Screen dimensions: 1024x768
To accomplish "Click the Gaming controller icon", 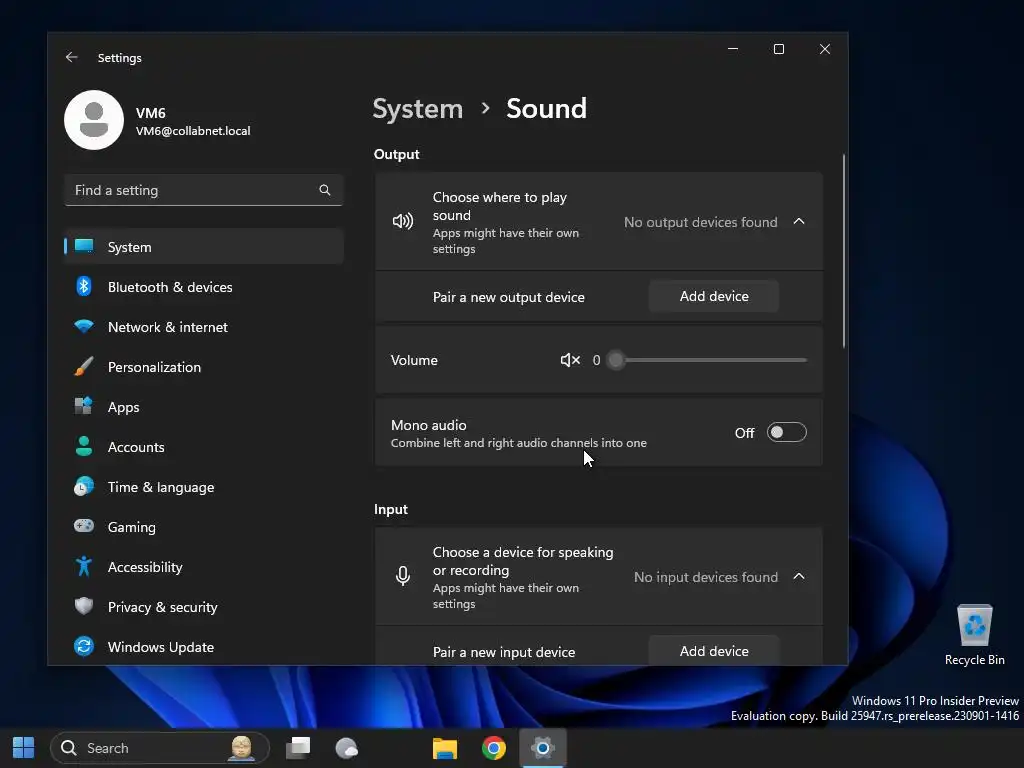I will [x=84, y=526].
